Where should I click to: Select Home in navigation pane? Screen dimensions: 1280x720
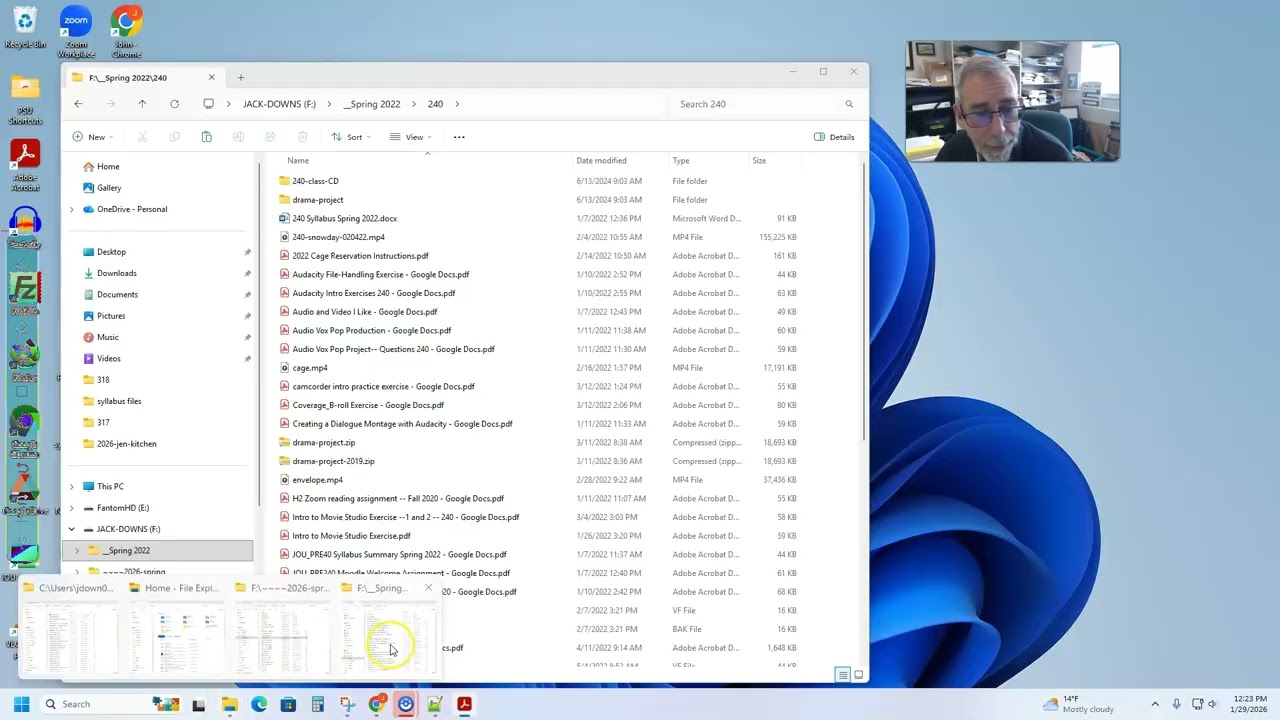click(x=108, y=166)
